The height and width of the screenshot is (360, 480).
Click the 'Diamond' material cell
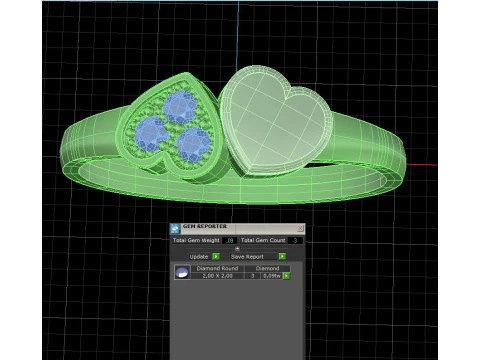(267, 268)
